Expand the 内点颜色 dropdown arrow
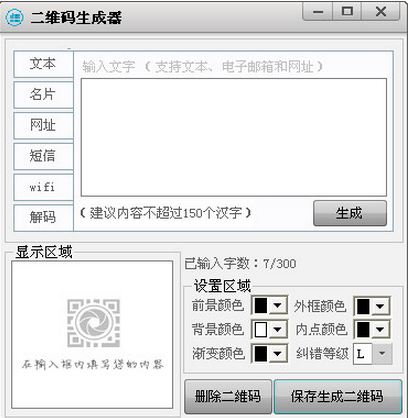Viewport: 408px width, 418px height. (380, 329)
